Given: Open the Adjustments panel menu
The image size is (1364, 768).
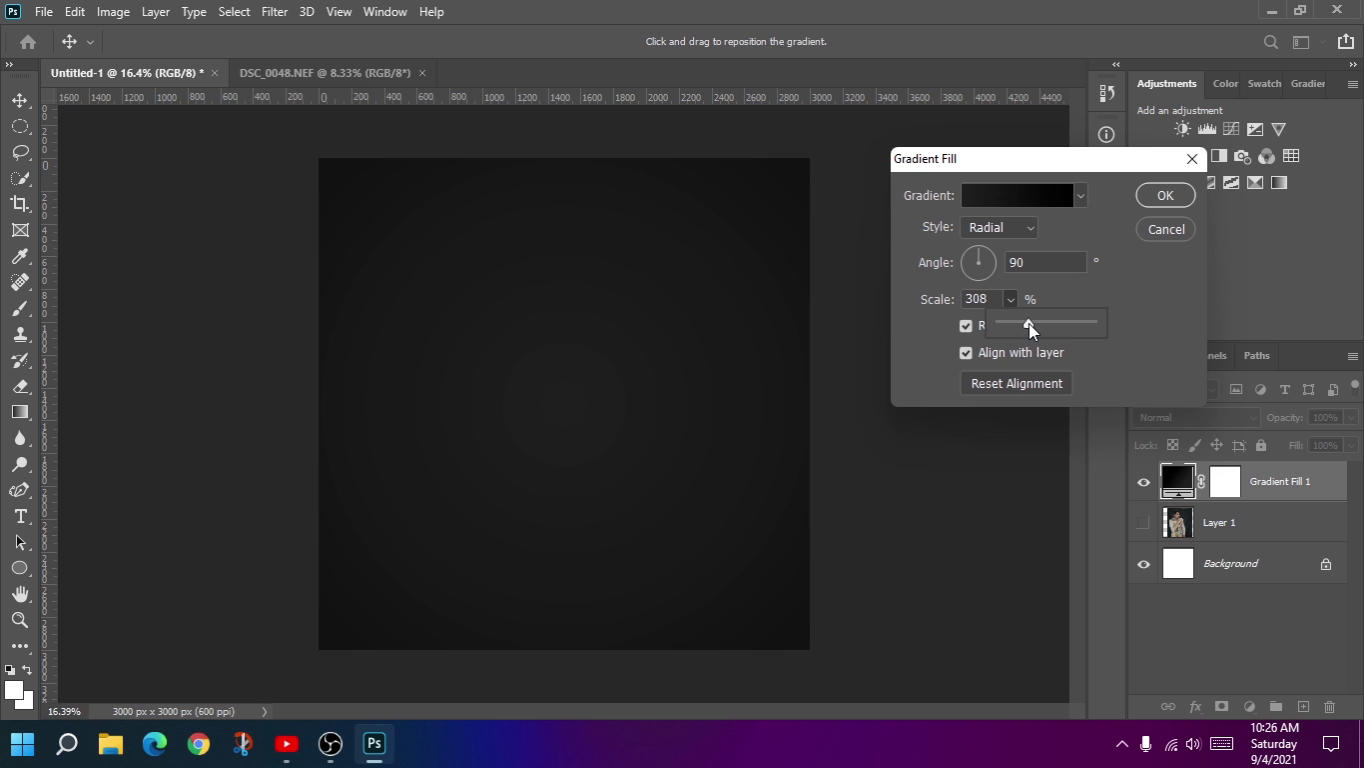Looking at the screenshot, I should (x=1352, y=84).
